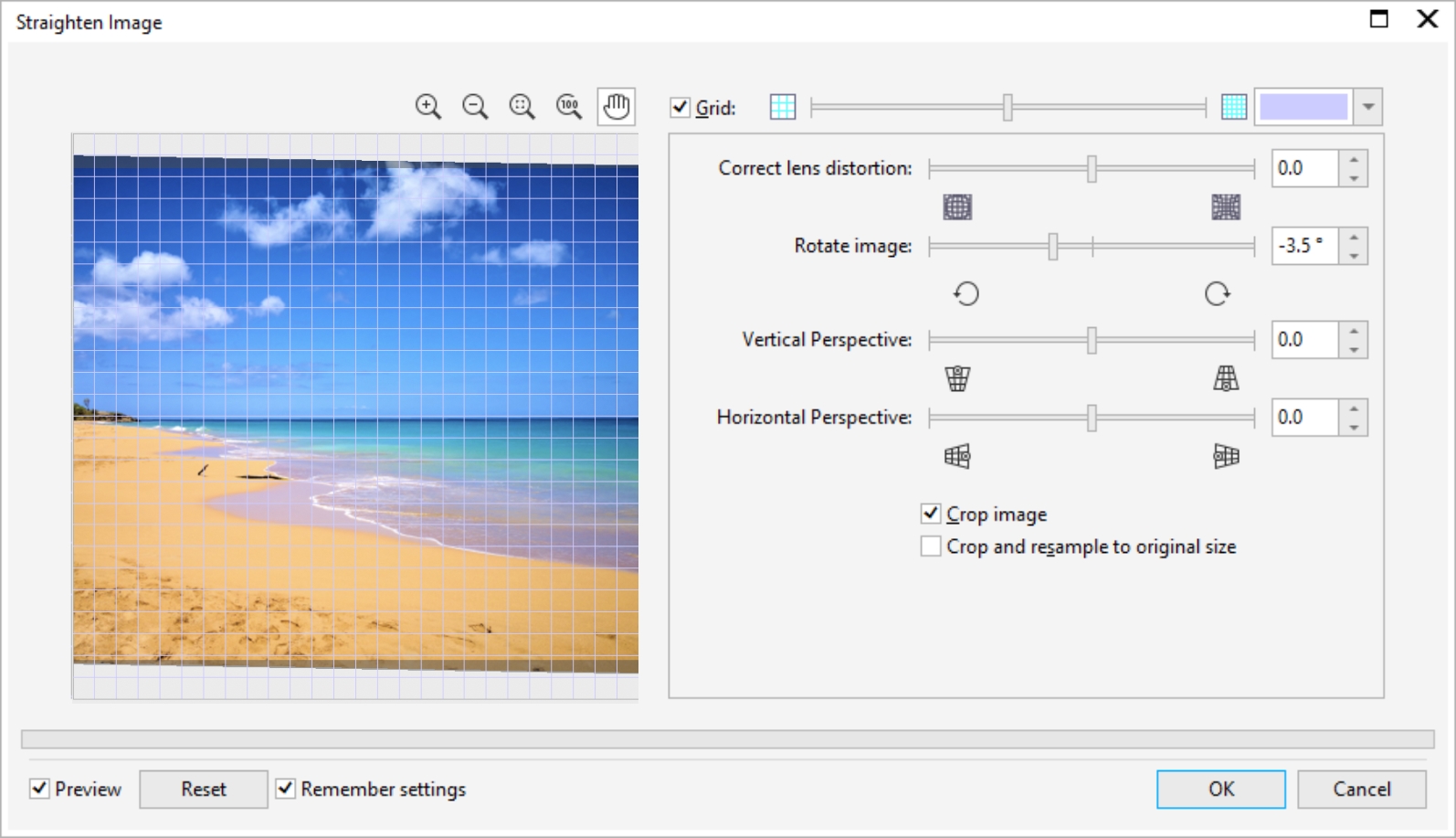This screenshot has width=1456, height=838.
Task: Increase the Rotate image value with up arrow
Action: pyautogui.click(x=1354, y=238)
